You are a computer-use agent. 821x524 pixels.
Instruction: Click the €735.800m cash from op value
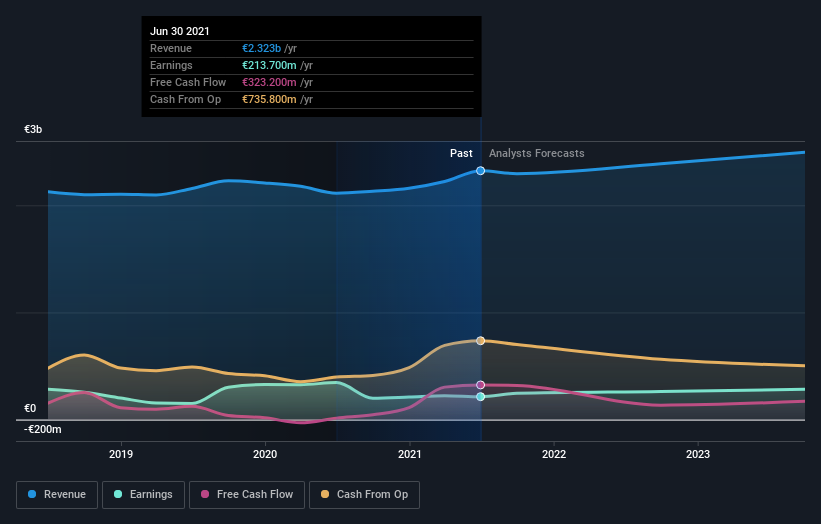269,99
